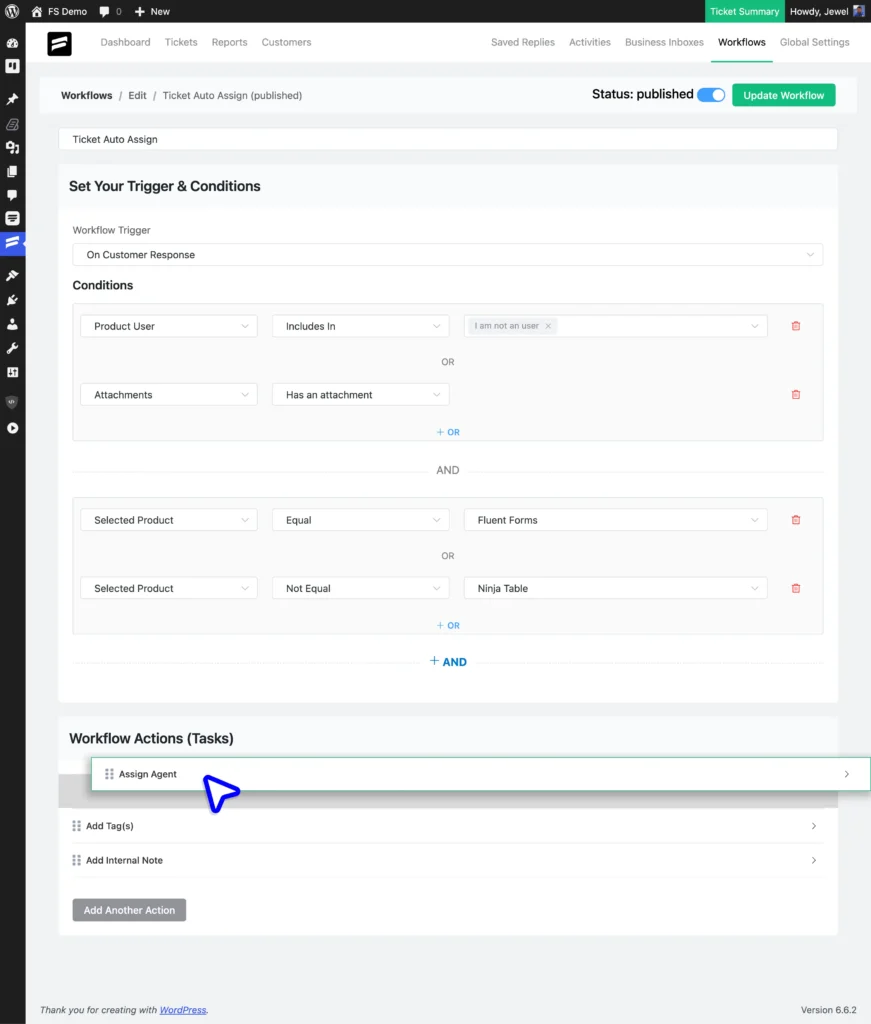Click the user avatar beside Howdy, Jewel

click(859, 11)
